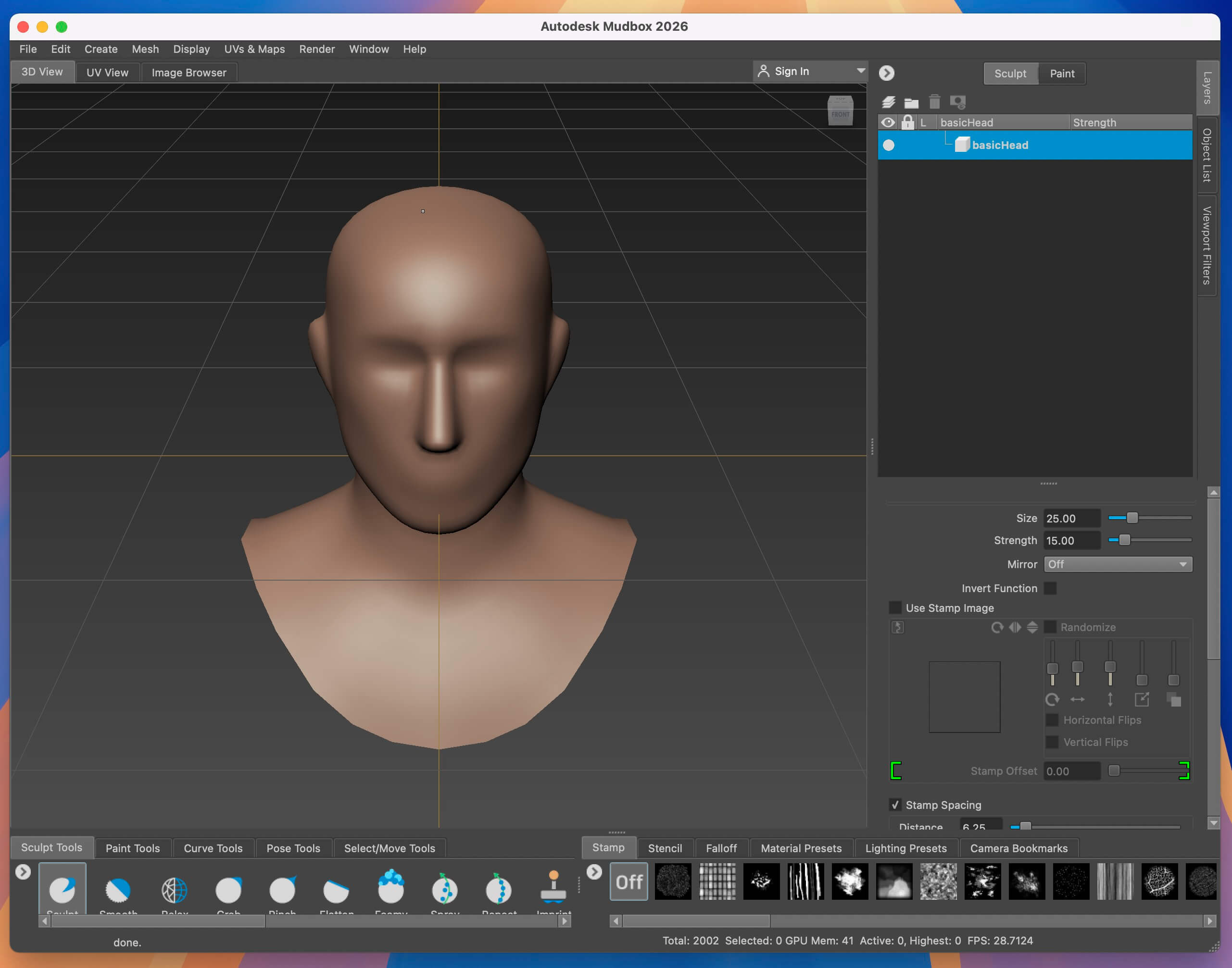The width and height of the screenshot is (1232, 968).
Task: Switch to Paint mode
Action: (x=1061, y=73)
